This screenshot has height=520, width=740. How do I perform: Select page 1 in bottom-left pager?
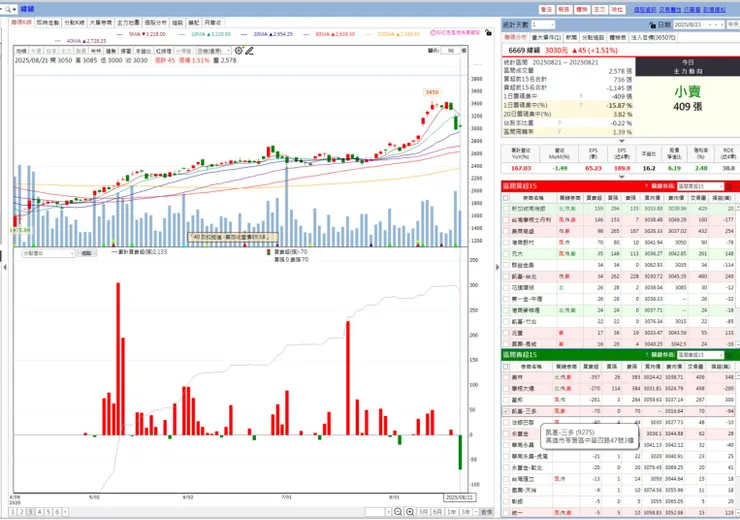pos(12,512)
